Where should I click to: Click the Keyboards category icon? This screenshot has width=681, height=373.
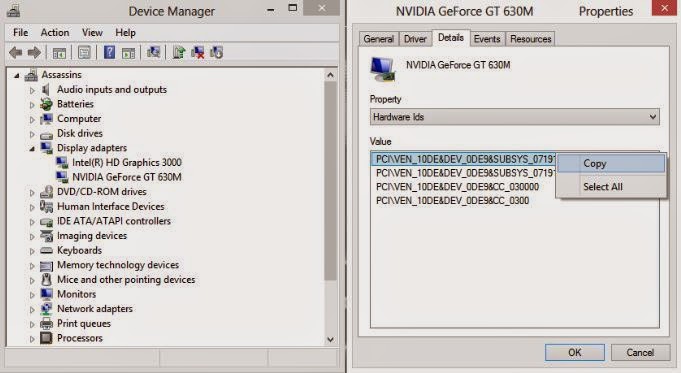46,251
